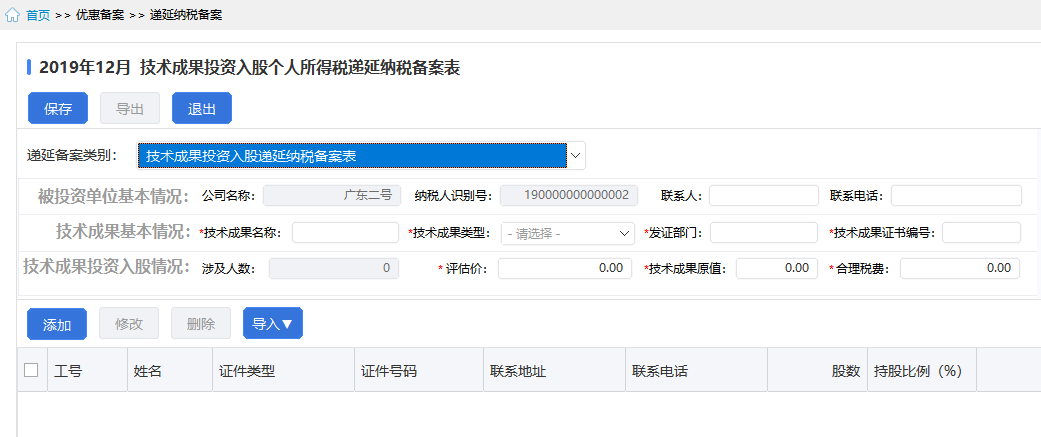Screen dimensions: 1041x437
Task: Click the 姓名 column header
Action: [x=148, y=371]
